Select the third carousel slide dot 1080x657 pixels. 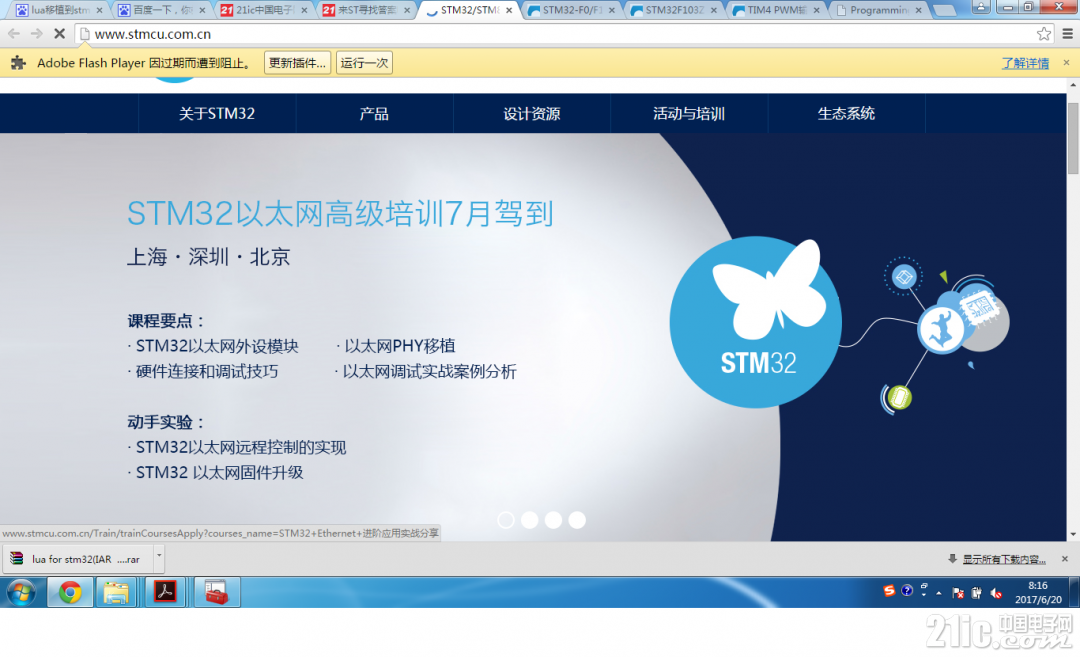[x=553, y=520]
